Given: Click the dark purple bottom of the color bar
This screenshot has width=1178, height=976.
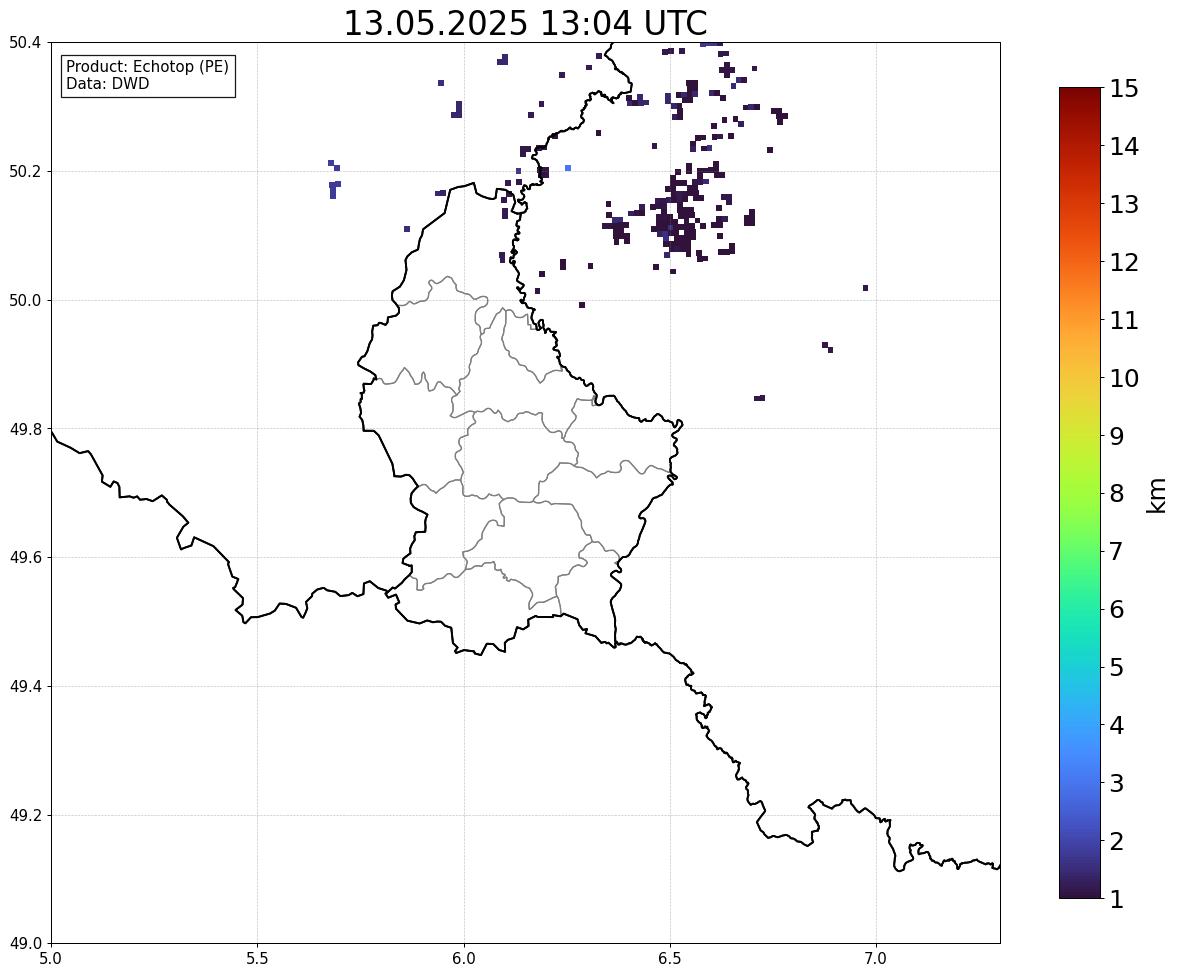Looking at the screenshot, I should click(x=1080, y=887).
